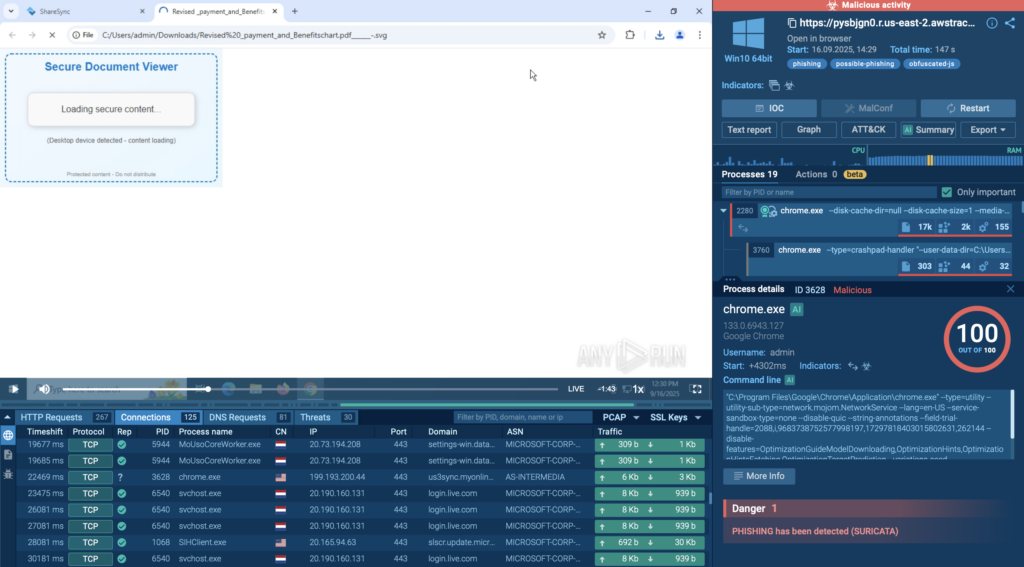Click the AI badge beside chrome.exe title
Image resolution: width=1024 pixels, height=567 pixels.
tap(796, 310)
